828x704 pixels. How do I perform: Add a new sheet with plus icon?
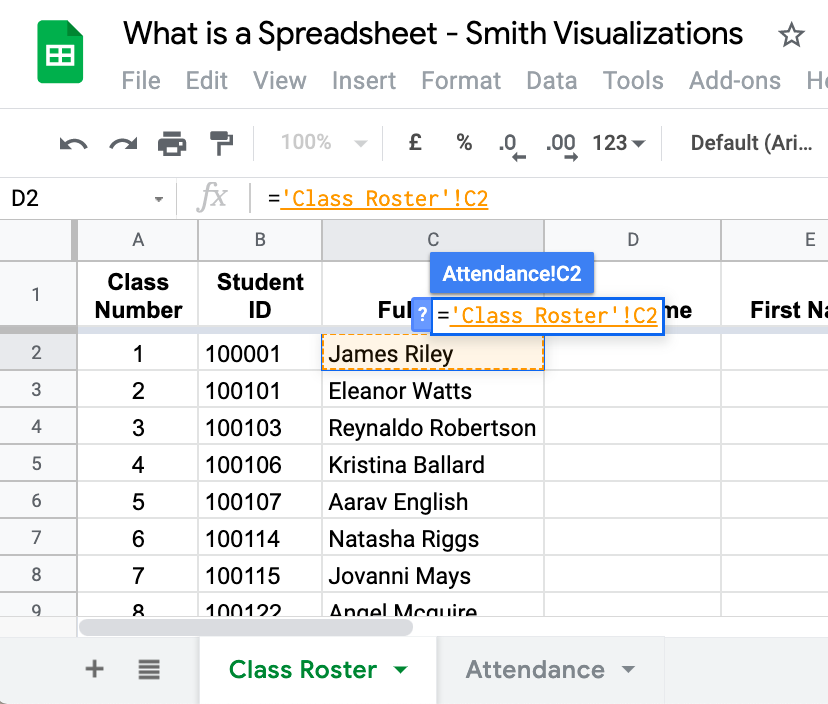coord(95,669)
